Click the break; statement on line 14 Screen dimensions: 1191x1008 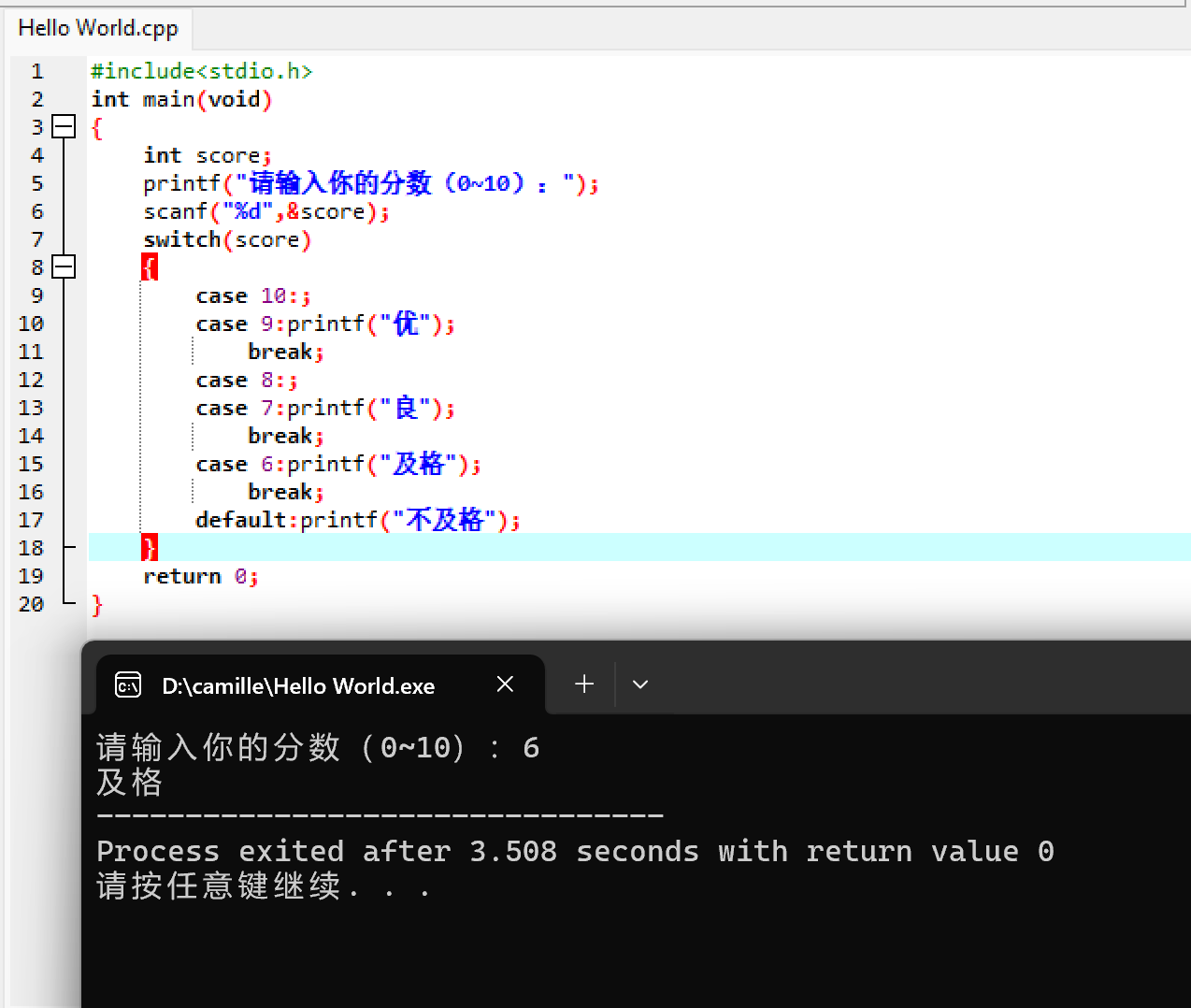pyautogui.click(x=286, y=436)
